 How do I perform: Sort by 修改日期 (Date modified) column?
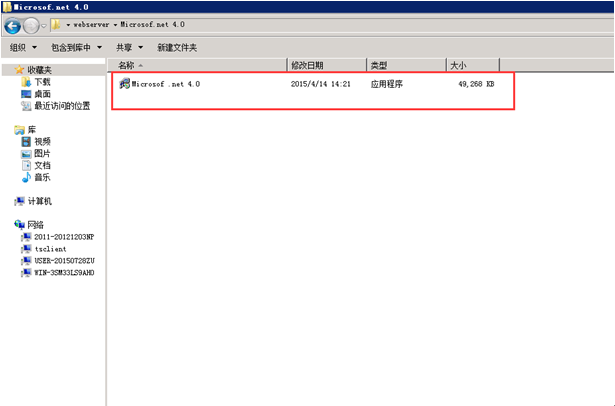(x=307, y=65)
